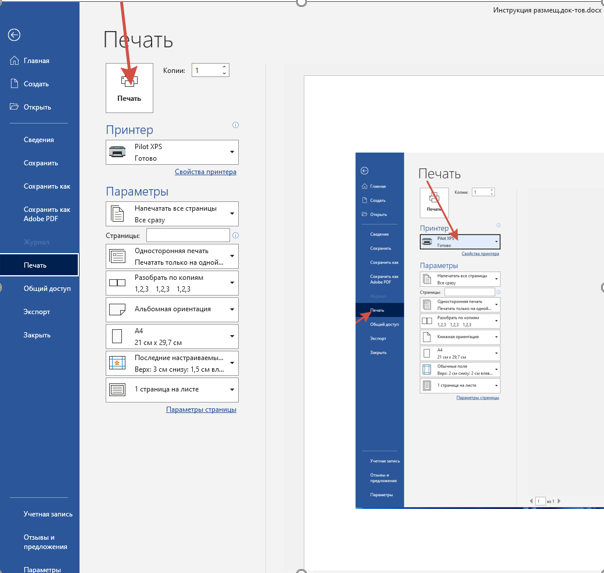Image resolution: width=604 pixels, height=573 pixels.
Task: Select Сохранить как Adobe PDF
Action: 47,214
